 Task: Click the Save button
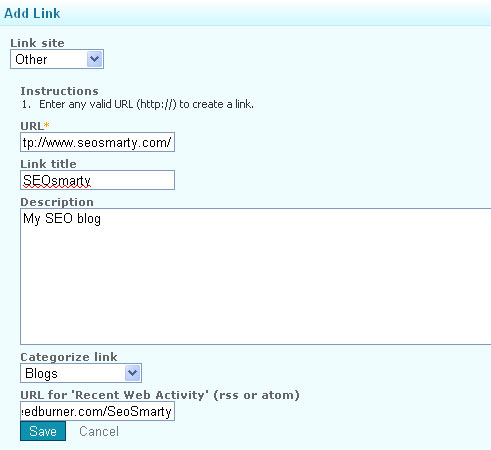(43, 431)
